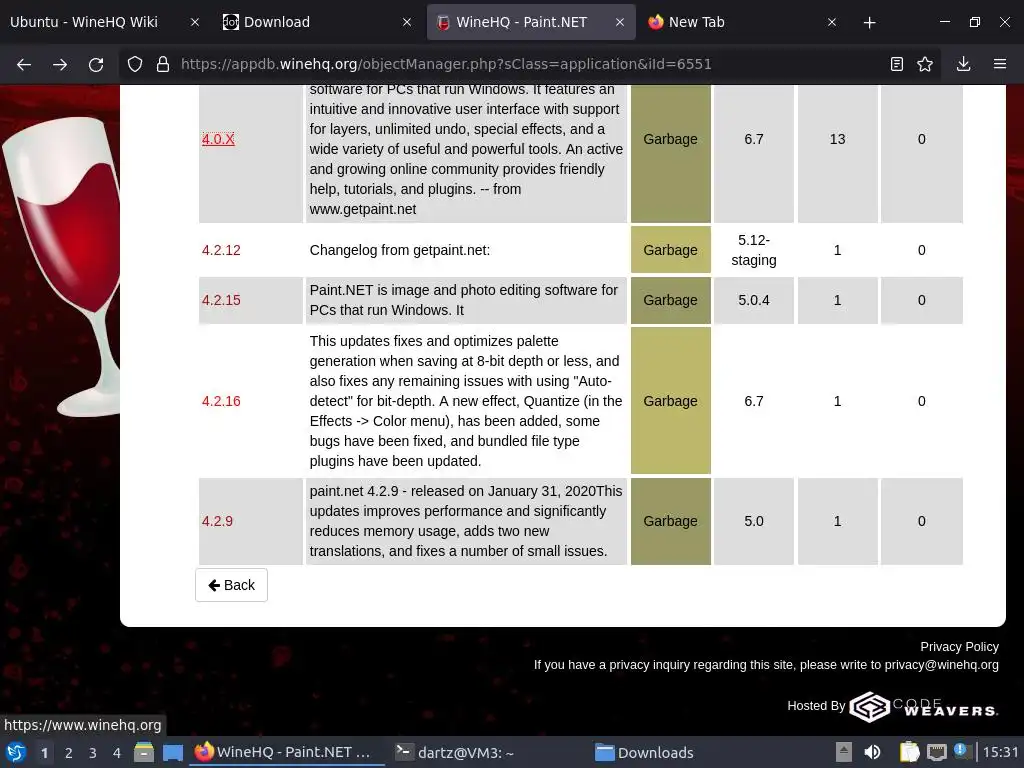The image size is (1024, 768).
Task: Open version 4.2.9 link
Action: 217,521
